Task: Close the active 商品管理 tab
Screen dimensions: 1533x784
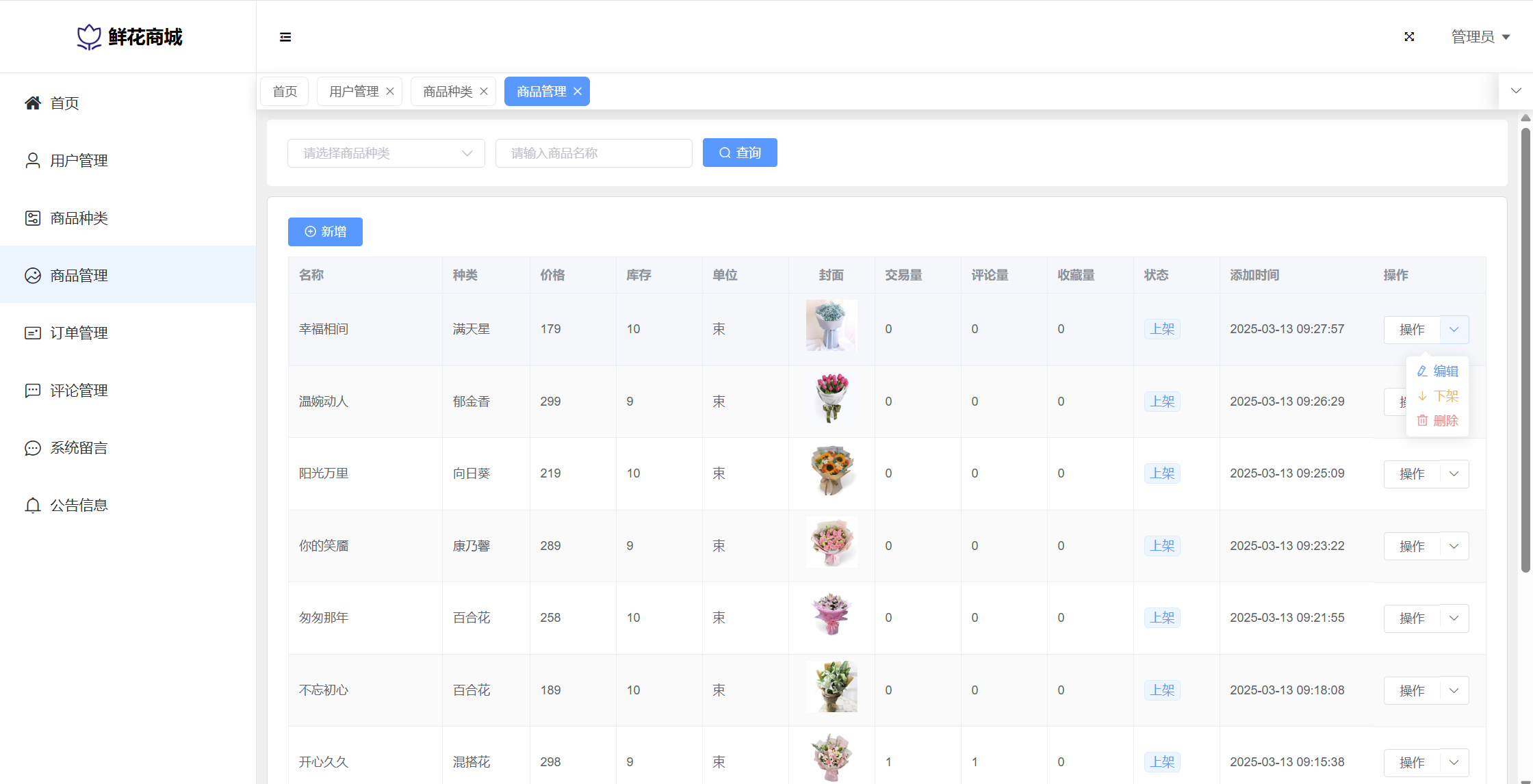Action: point(578,92)
